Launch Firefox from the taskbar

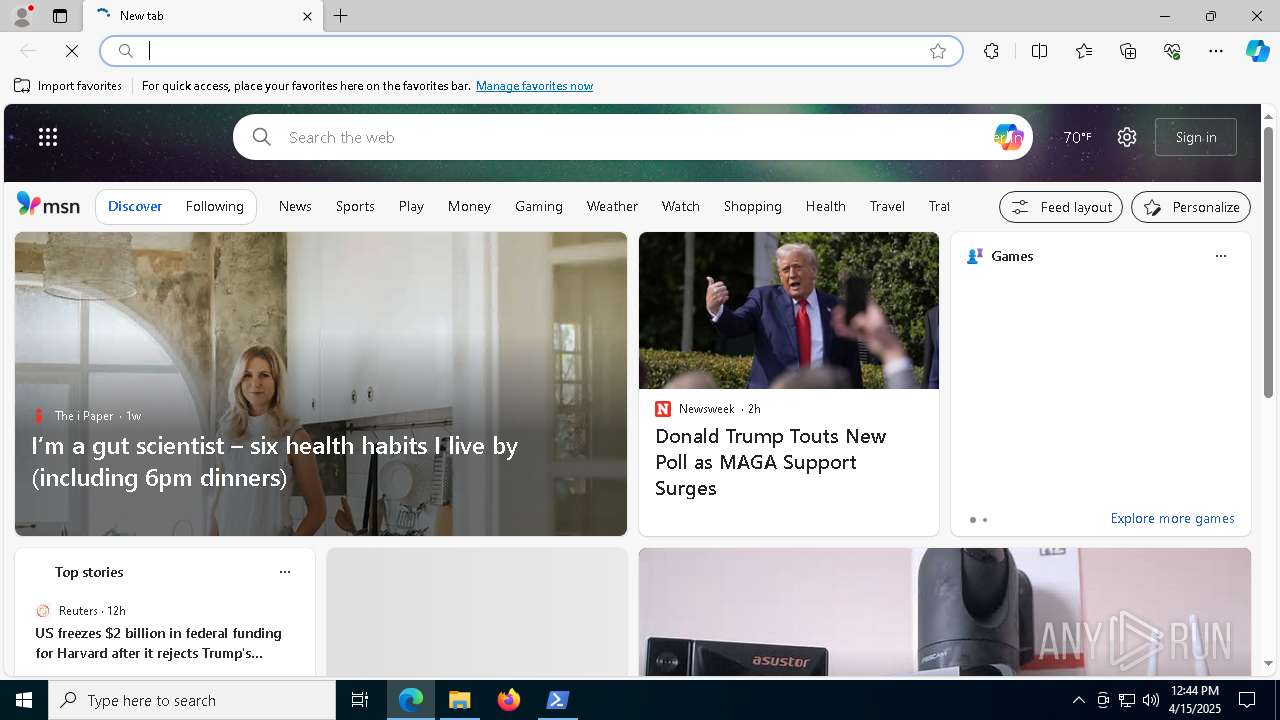(x=509, y=700)
